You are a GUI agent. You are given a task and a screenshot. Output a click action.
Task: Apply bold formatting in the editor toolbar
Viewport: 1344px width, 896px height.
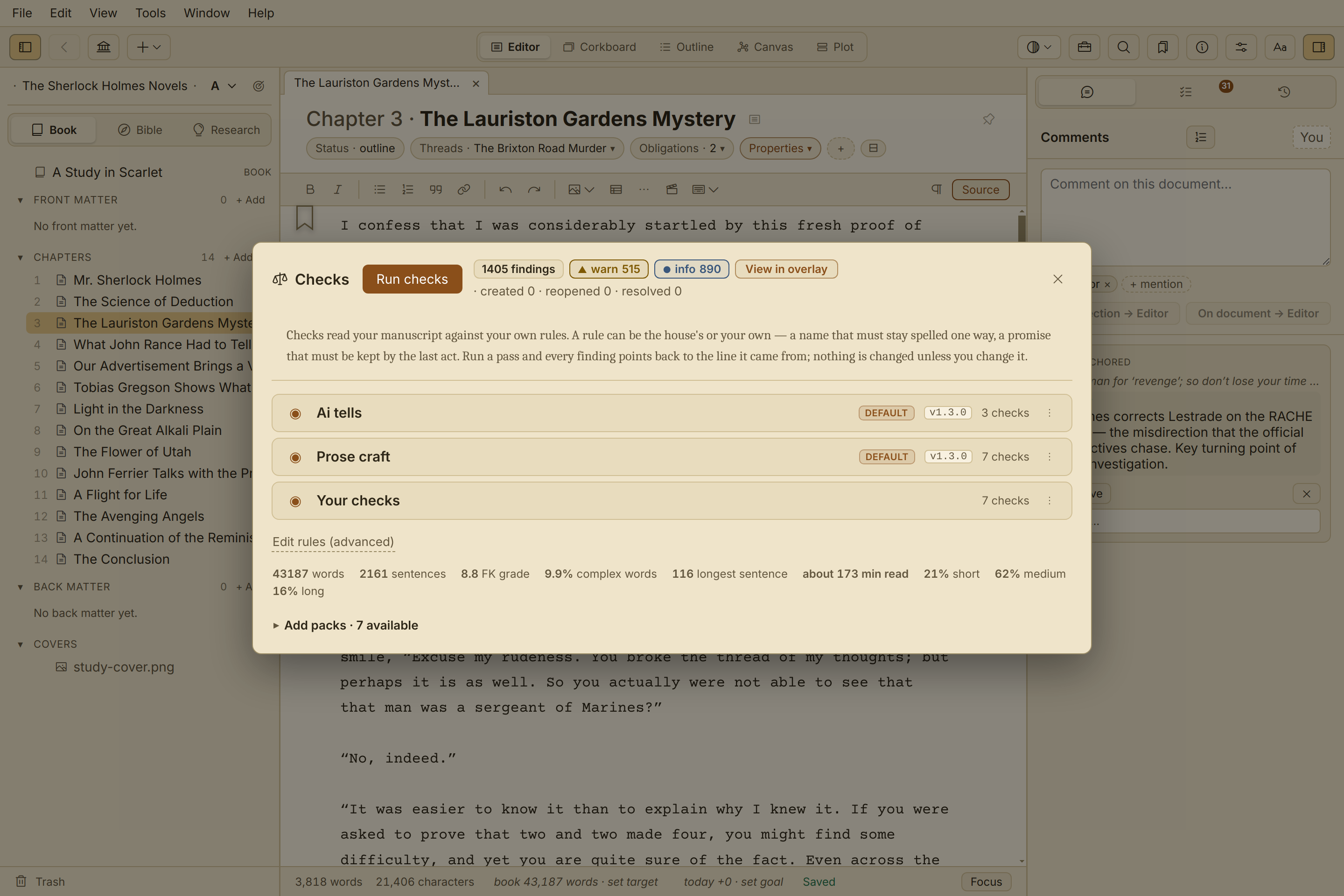pos(310,190)
